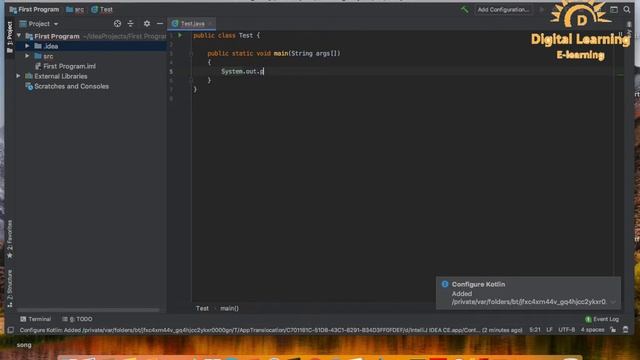Click the 5:21 cursor position indicator

[x=535, y=330]
